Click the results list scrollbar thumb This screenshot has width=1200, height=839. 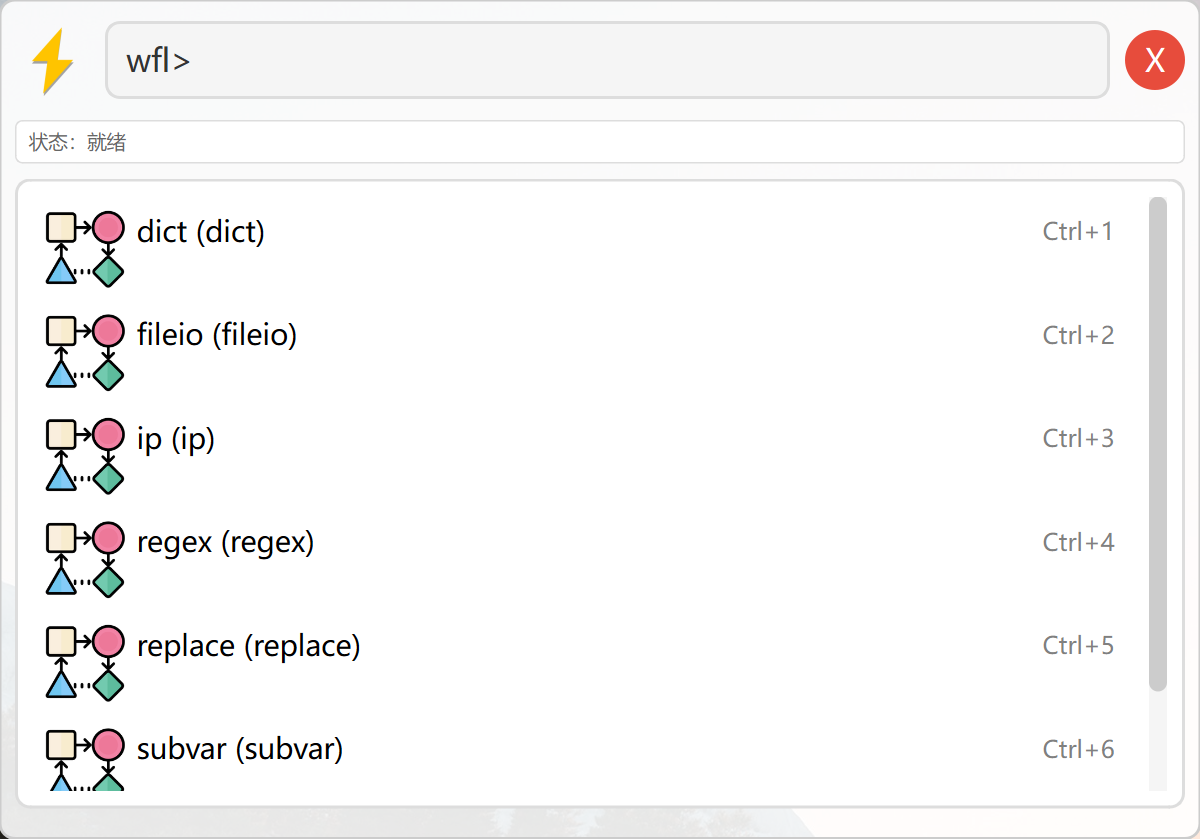coord(1158,444)
